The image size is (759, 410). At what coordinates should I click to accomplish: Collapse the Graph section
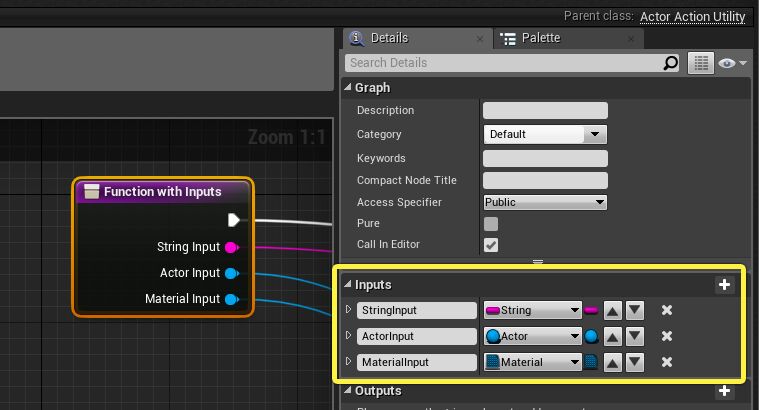(348, 87)
